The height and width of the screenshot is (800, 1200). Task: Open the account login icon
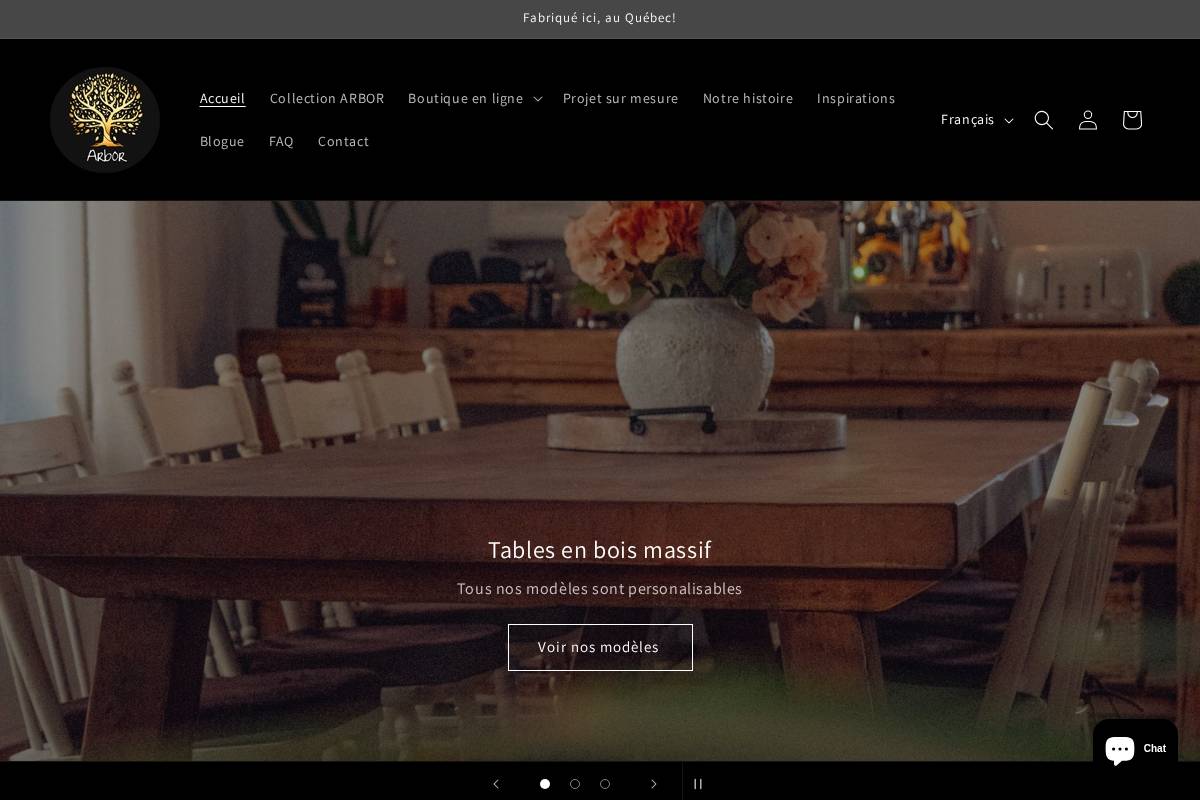1087,119
